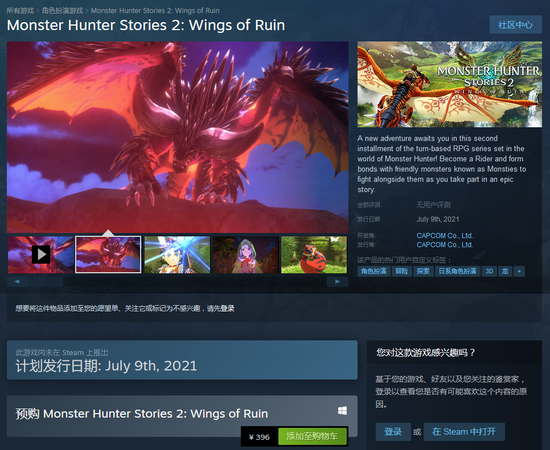Click the 角色扮演 tag

click(x=374, y=271)
